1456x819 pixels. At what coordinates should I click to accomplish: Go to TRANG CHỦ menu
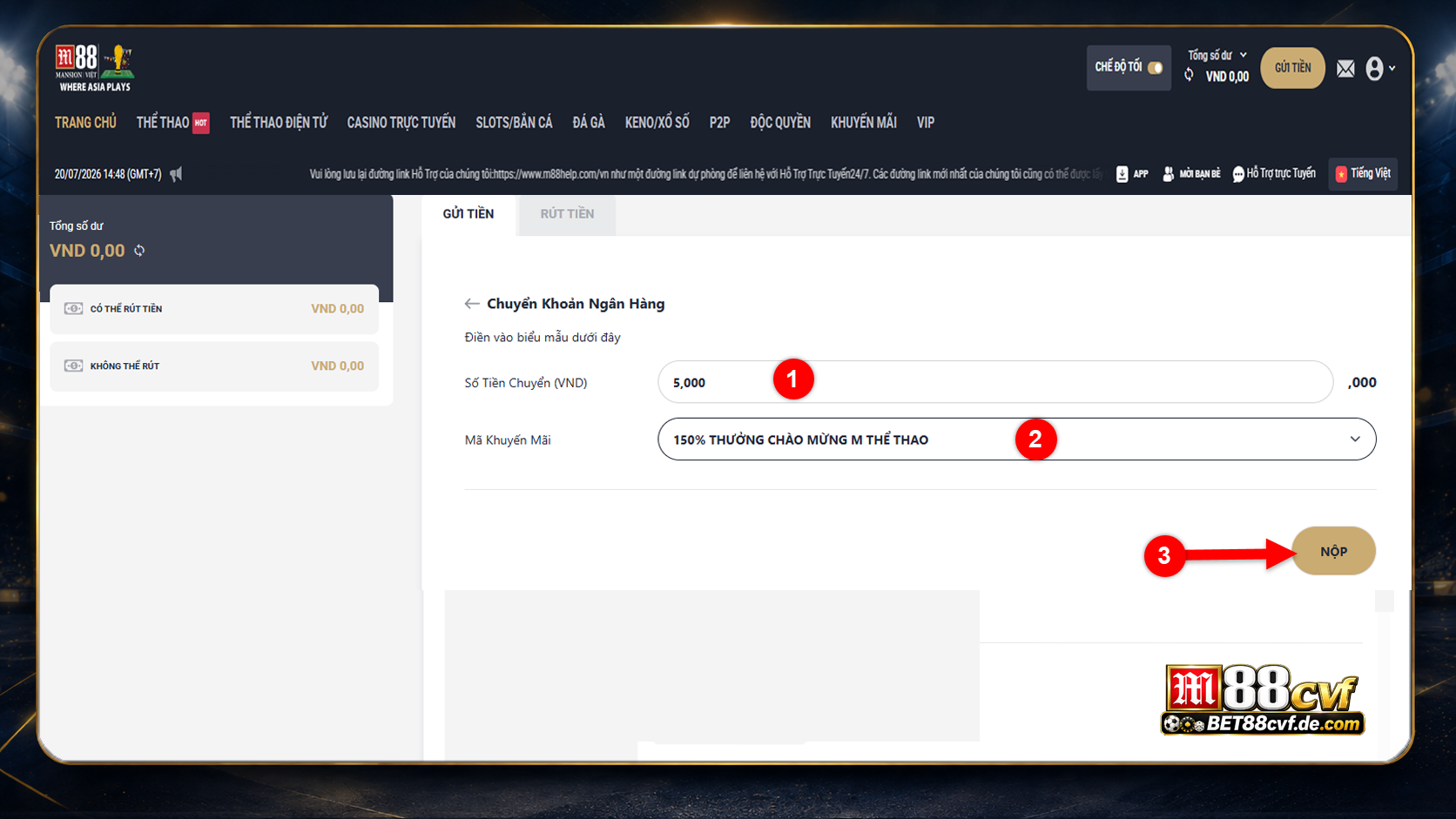pyautogui.click(x=85, y=123)
